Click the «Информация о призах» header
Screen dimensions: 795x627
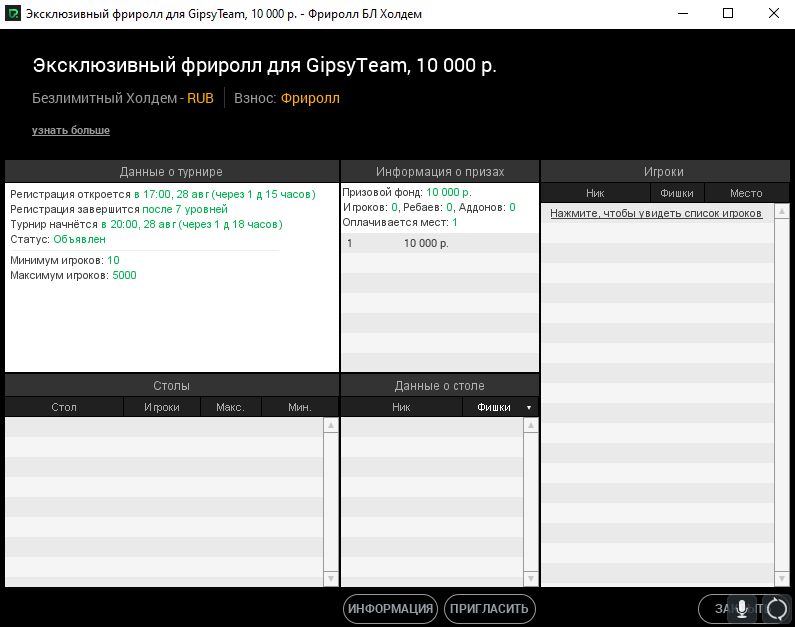pos(440,172)
